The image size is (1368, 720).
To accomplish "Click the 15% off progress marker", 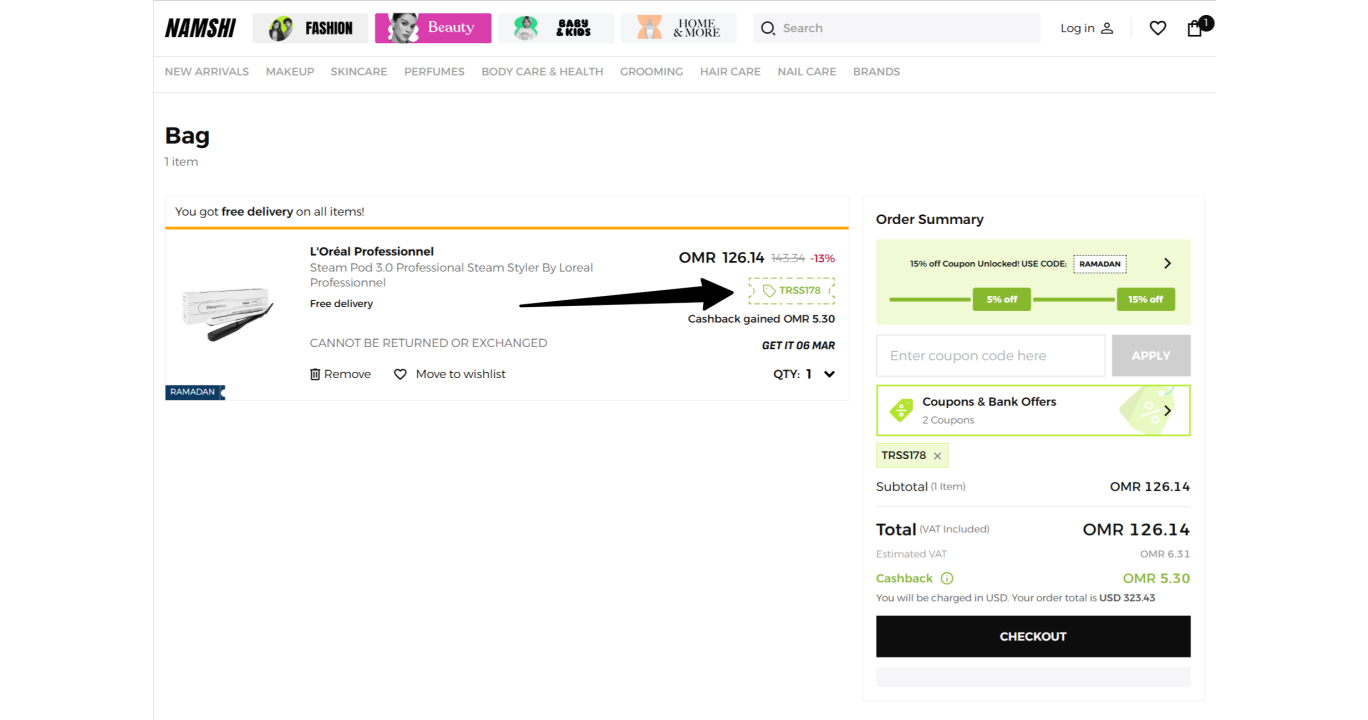I will pyautogui.click(x=1145, y=299).
